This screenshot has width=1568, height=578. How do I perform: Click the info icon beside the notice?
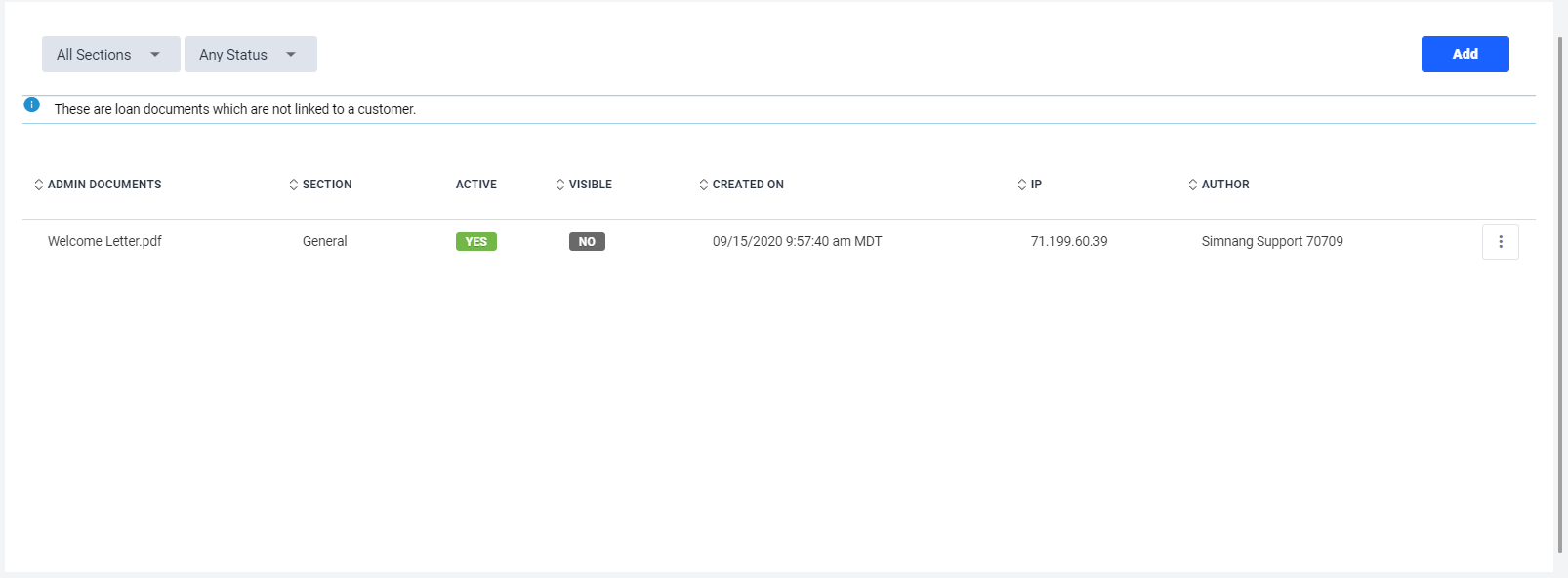[x=32, y=104]
